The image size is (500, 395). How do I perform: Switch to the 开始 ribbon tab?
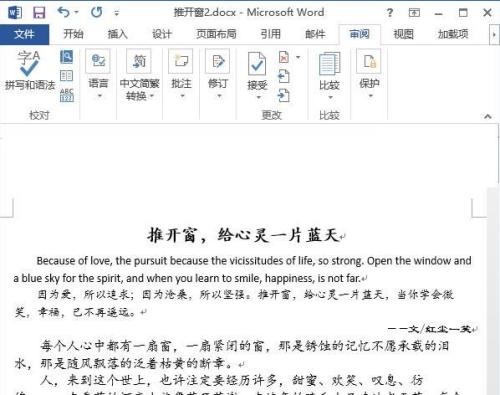point(73,34)
